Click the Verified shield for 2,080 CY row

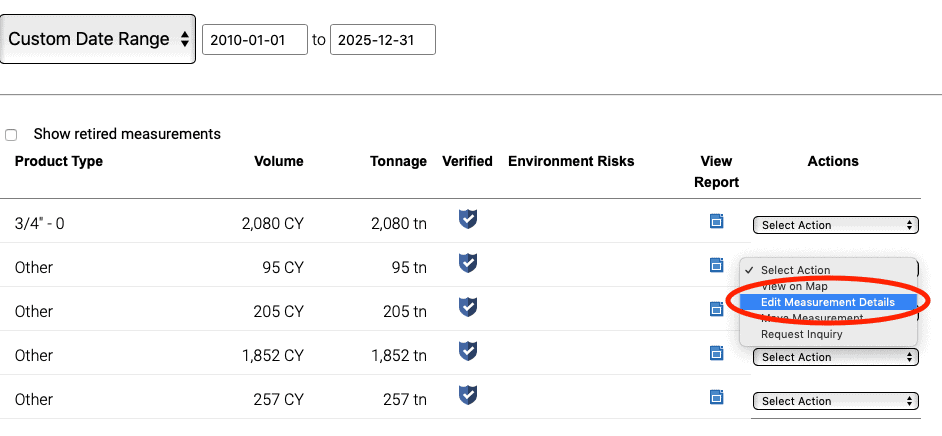point(467,220)
